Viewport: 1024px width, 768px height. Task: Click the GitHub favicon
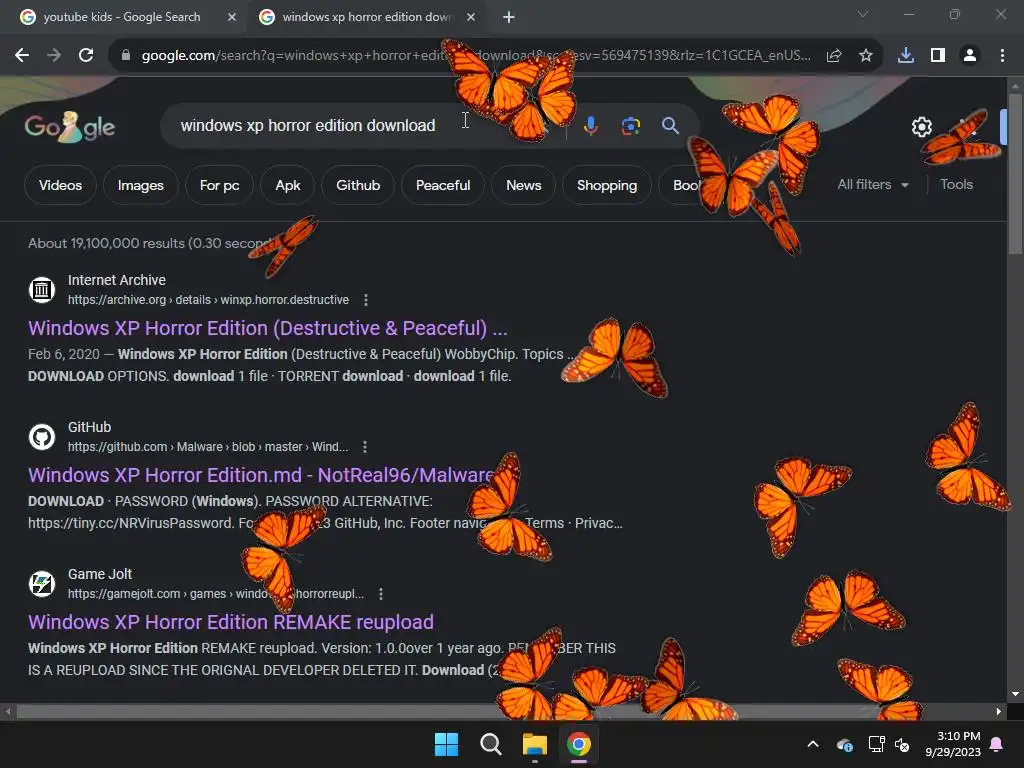(42, 436)
